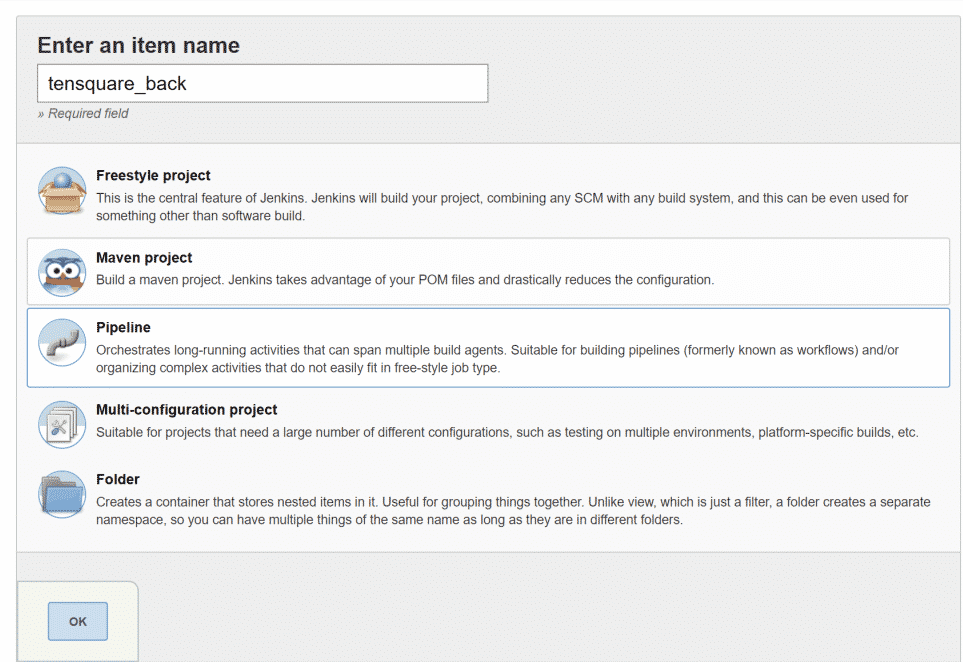
Task: Click the Freestyle project description text
Action: point(502,207)
